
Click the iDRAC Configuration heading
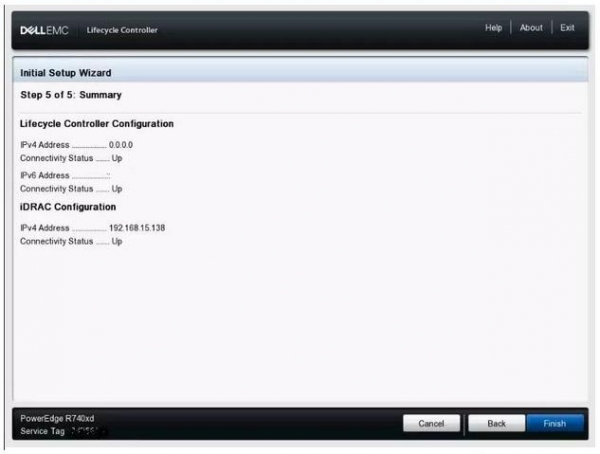click(68, 207)
